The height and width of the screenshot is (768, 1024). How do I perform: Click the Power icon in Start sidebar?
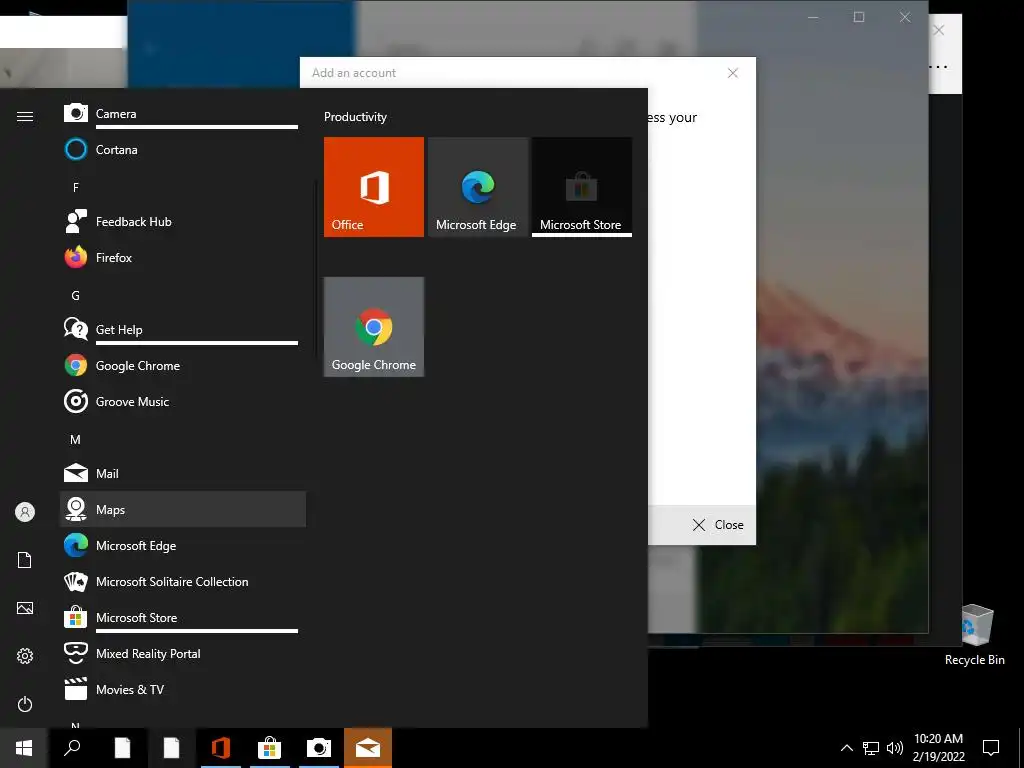25,704
